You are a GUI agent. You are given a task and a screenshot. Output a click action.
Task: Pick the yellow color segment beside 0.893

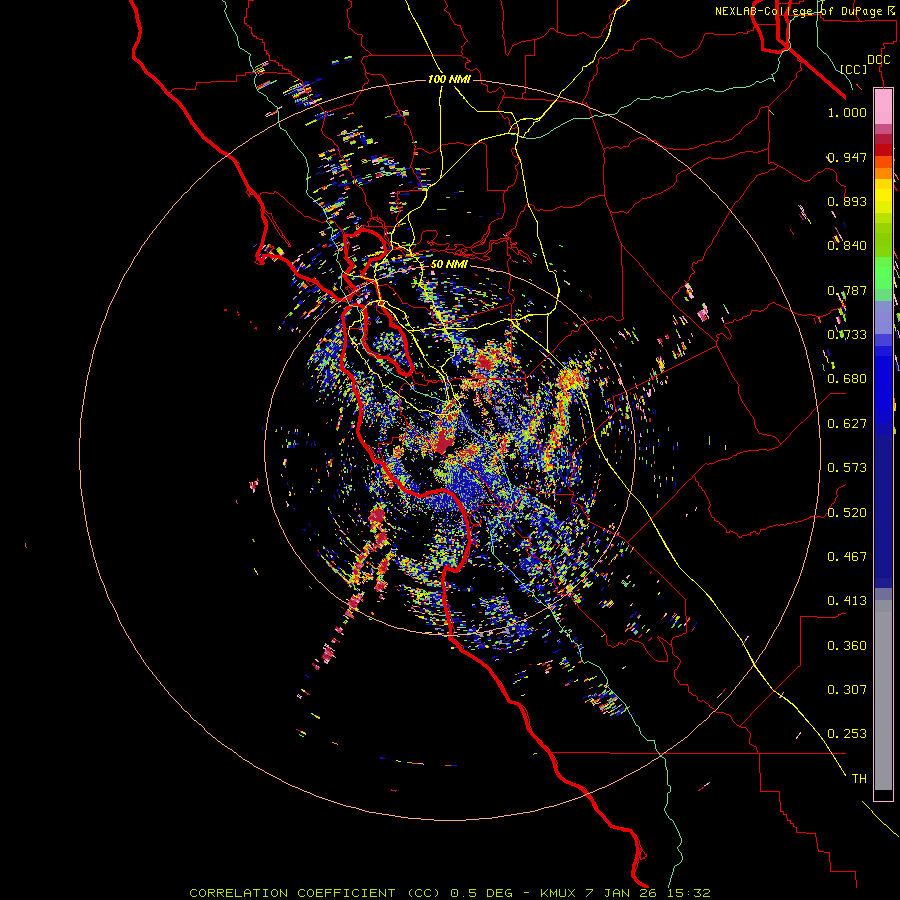[883, 200]
